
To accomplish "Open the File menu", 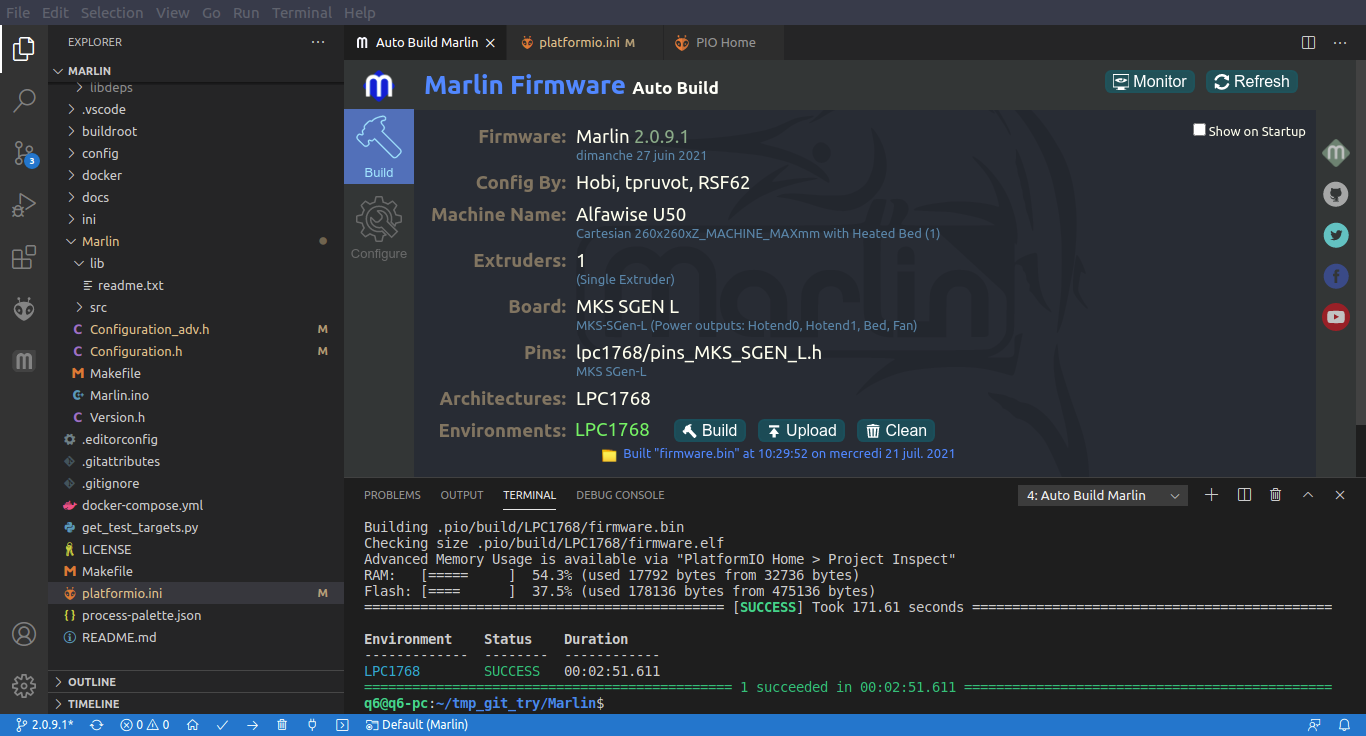I will [x=18, y=13].
